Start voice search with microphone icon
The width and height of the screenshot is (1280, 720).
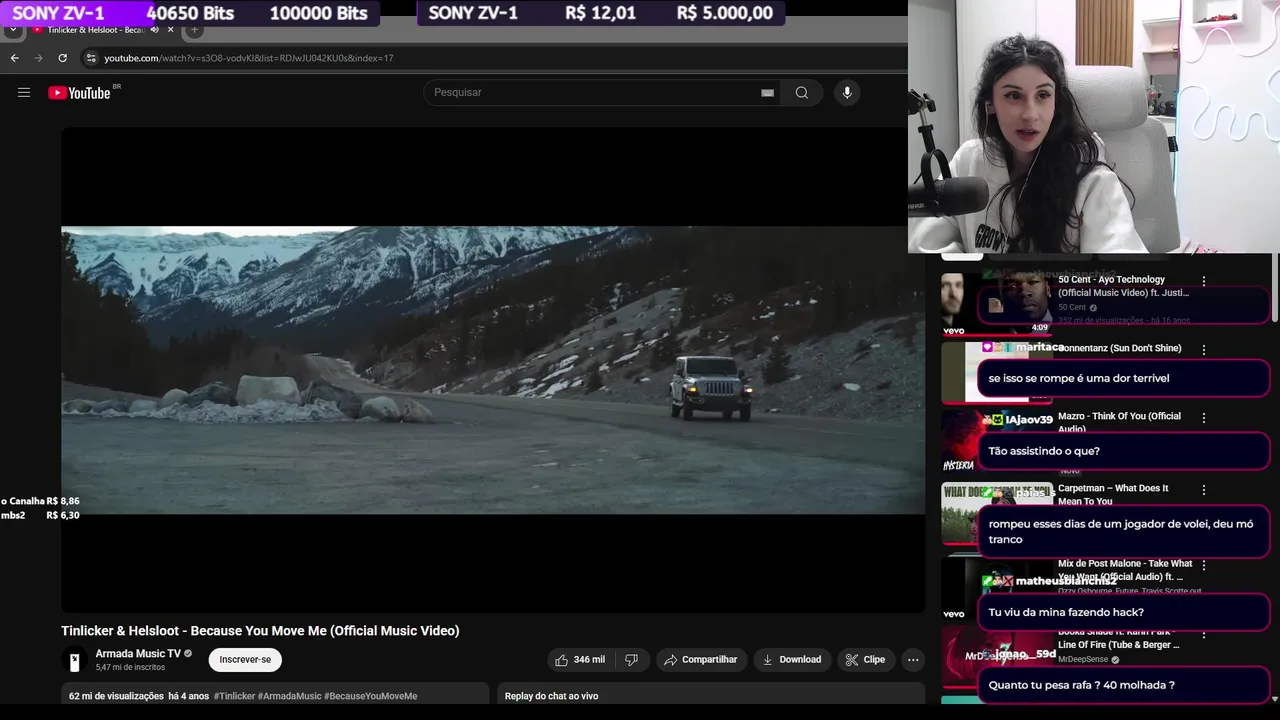[847, 93]
